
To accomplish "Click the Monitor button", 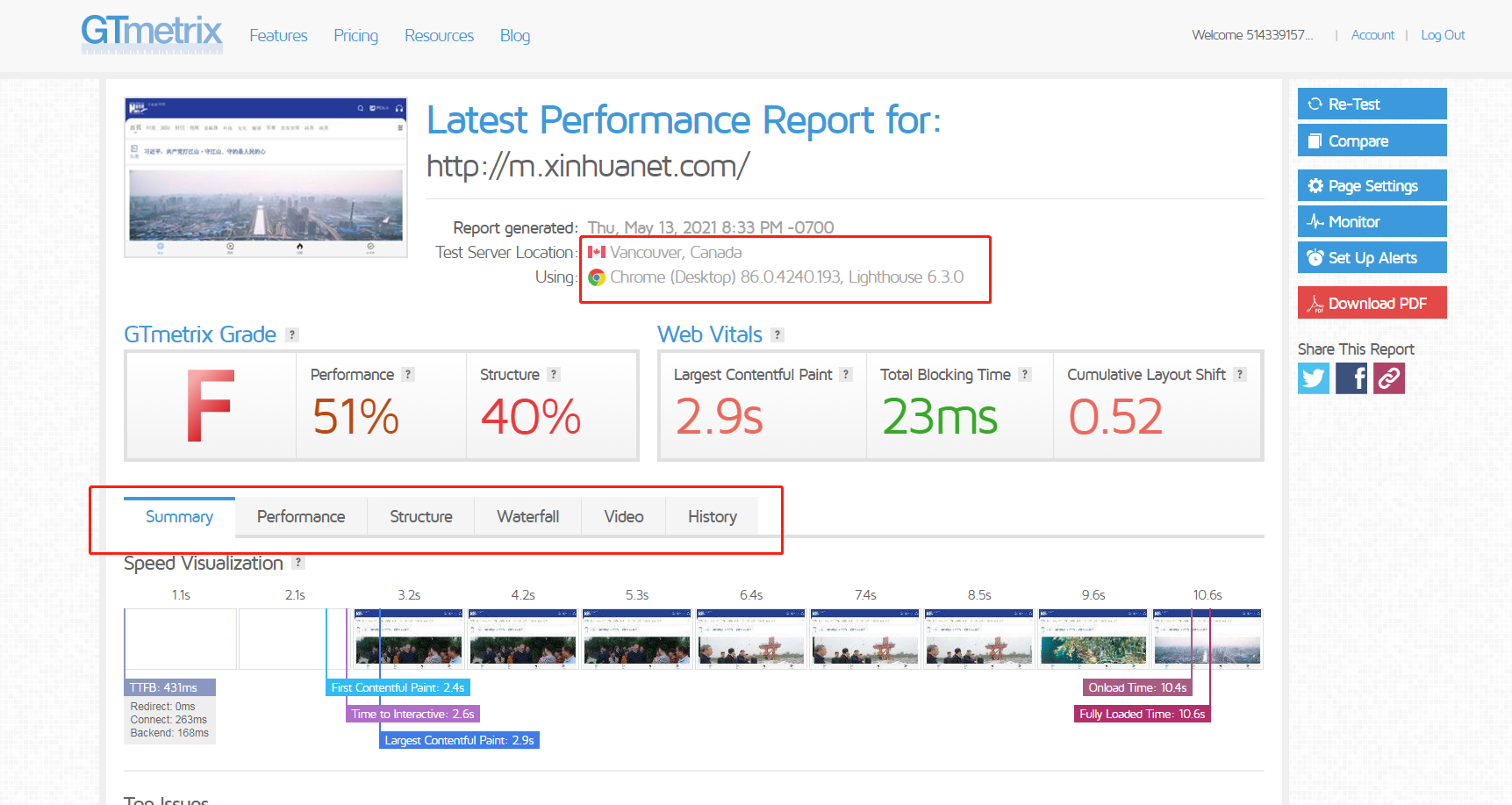I will (x=1372, y=221).
